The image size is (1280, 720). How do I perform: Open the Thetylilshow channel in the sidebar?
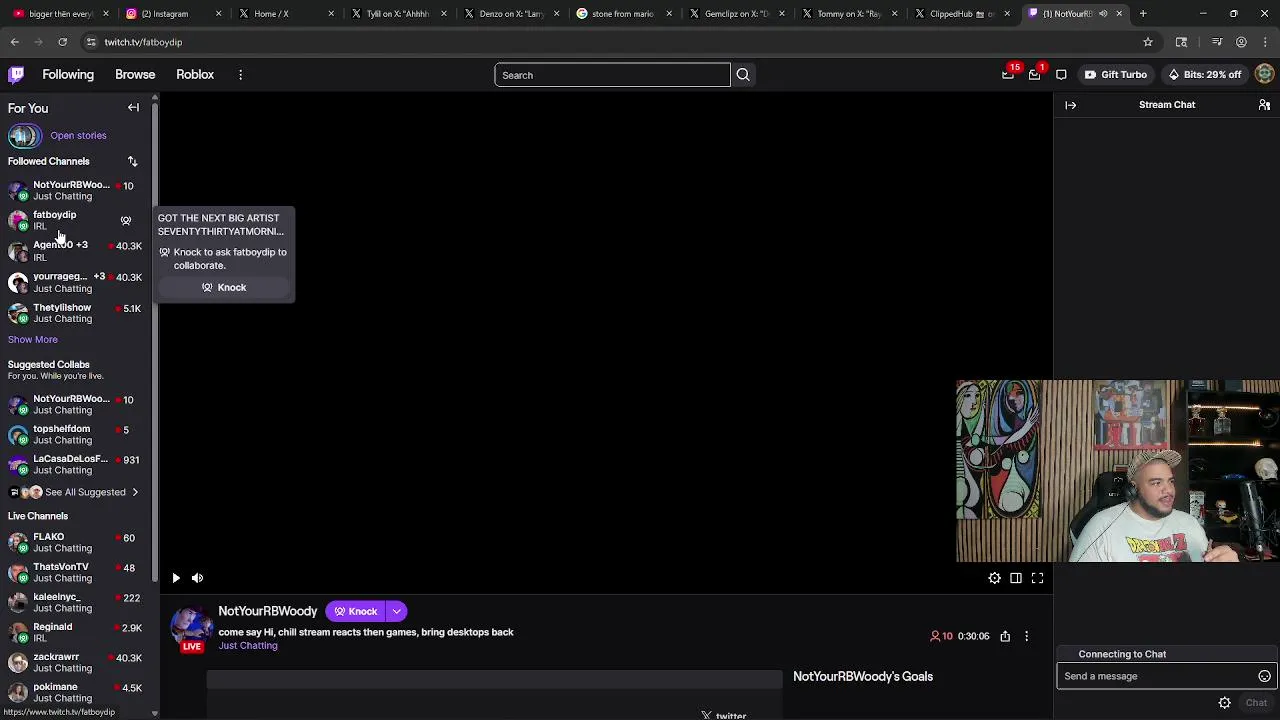point(75,313)
